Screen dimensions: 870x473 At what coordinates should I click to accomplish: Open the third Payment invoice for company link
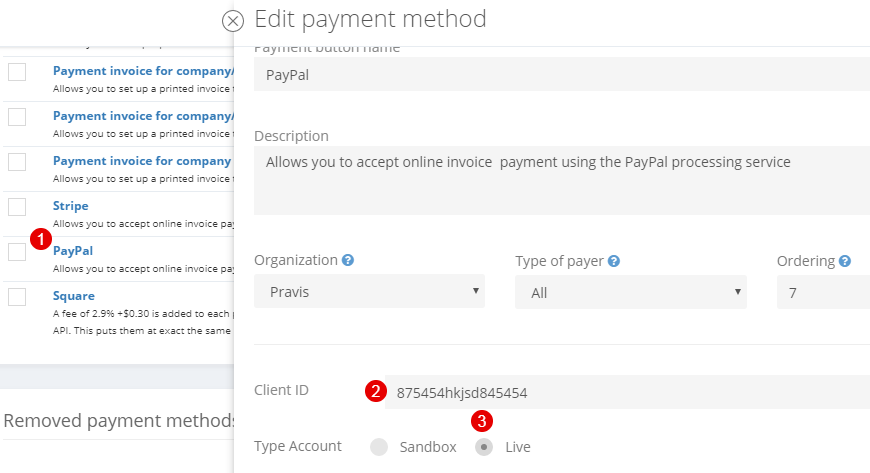coord(142,161)
